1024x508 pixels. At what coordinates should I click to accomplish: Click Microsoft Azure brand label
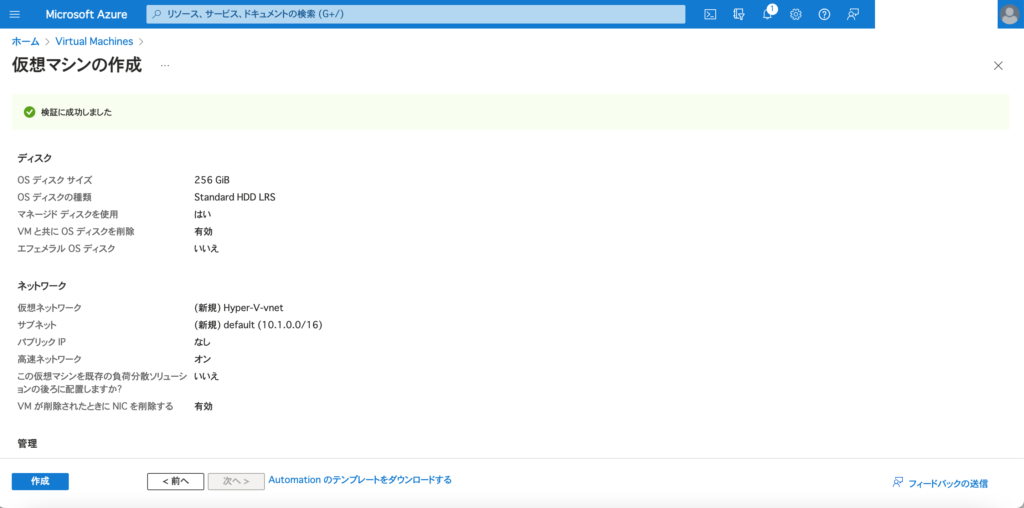[86, 14]
